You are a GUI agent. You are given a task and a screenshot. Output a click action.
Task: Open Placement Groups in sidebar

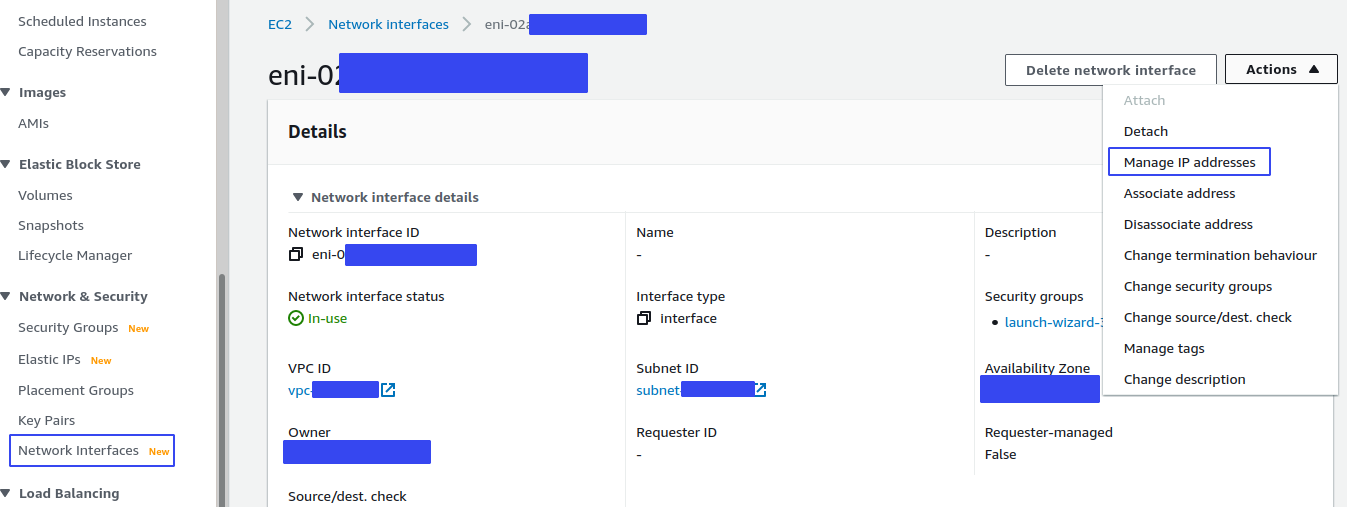tap(76, 391)
